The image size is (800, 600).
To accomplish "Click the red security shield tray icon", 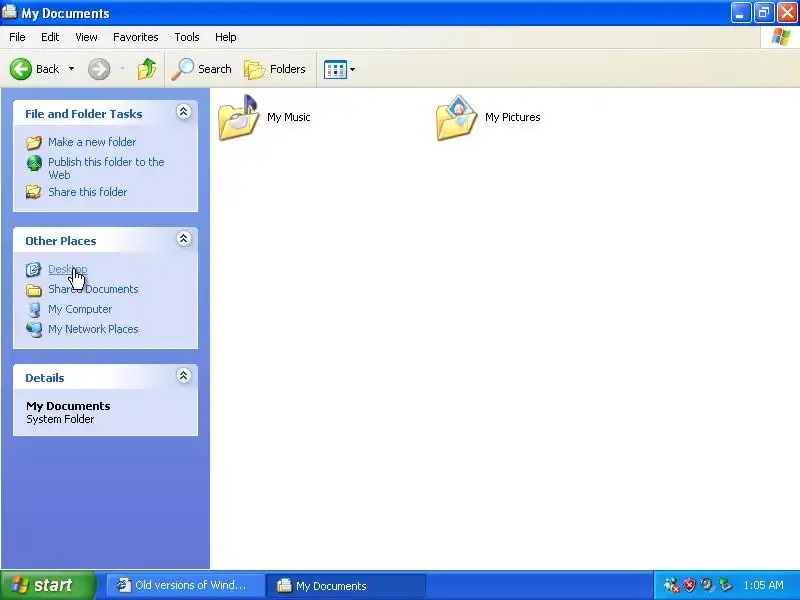I will [689, 585].
